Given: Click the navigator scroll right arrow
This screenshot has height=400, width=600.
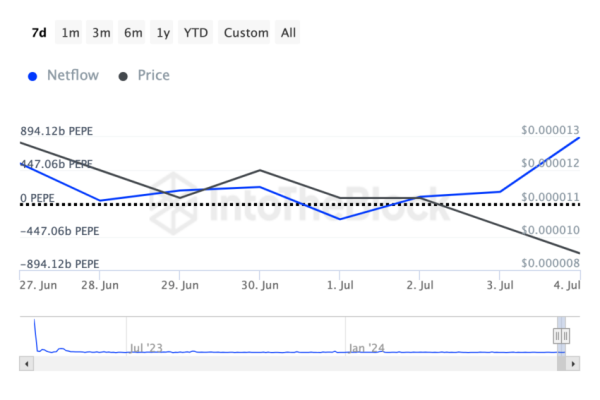Looking at the screenshot, I should click(574, 364).
